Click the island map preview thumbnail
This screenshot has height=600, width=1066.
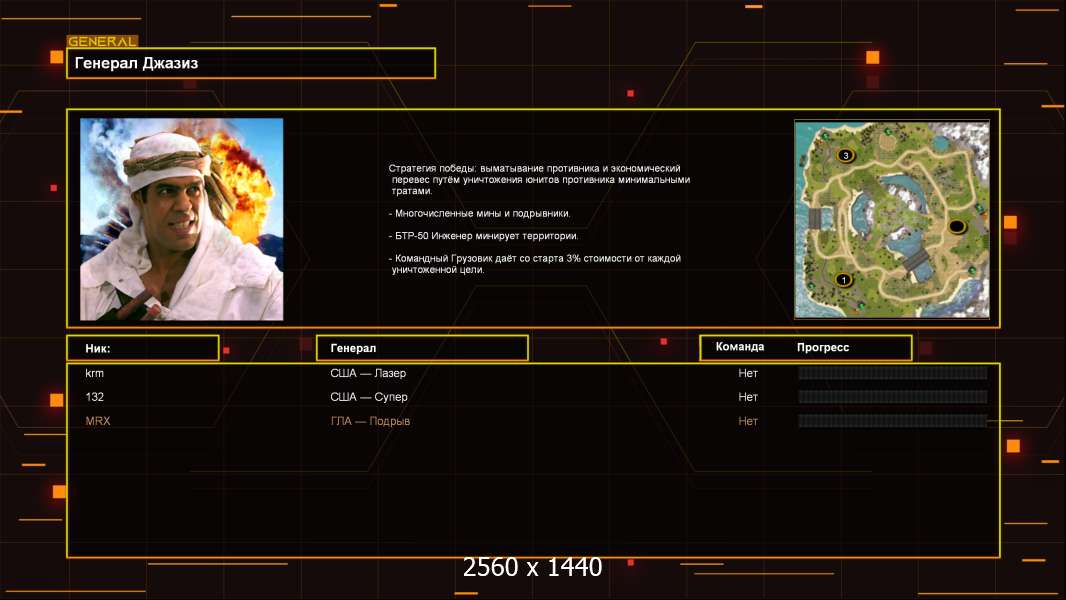[892, 219]
